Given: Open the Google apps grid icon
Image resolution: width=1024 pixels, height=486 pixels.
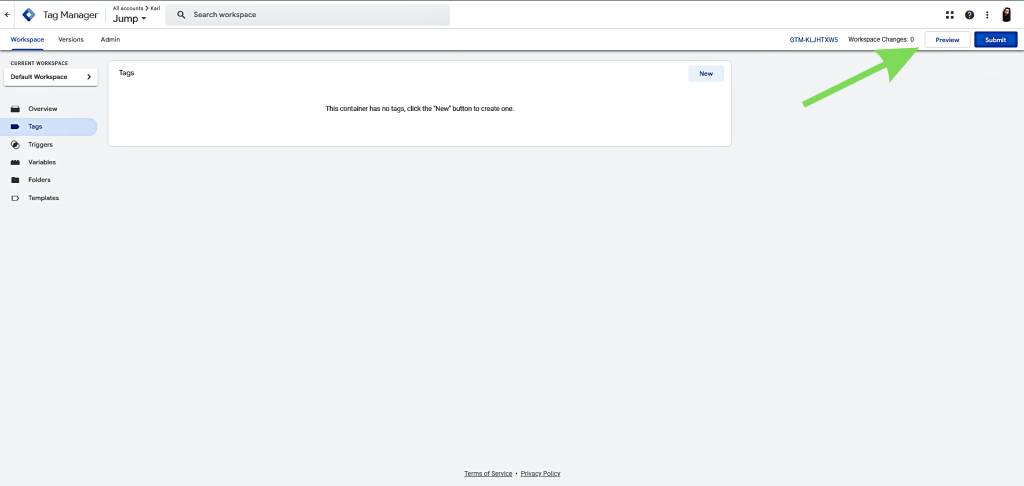Looking at the screenshot, I should click(950, 15).
